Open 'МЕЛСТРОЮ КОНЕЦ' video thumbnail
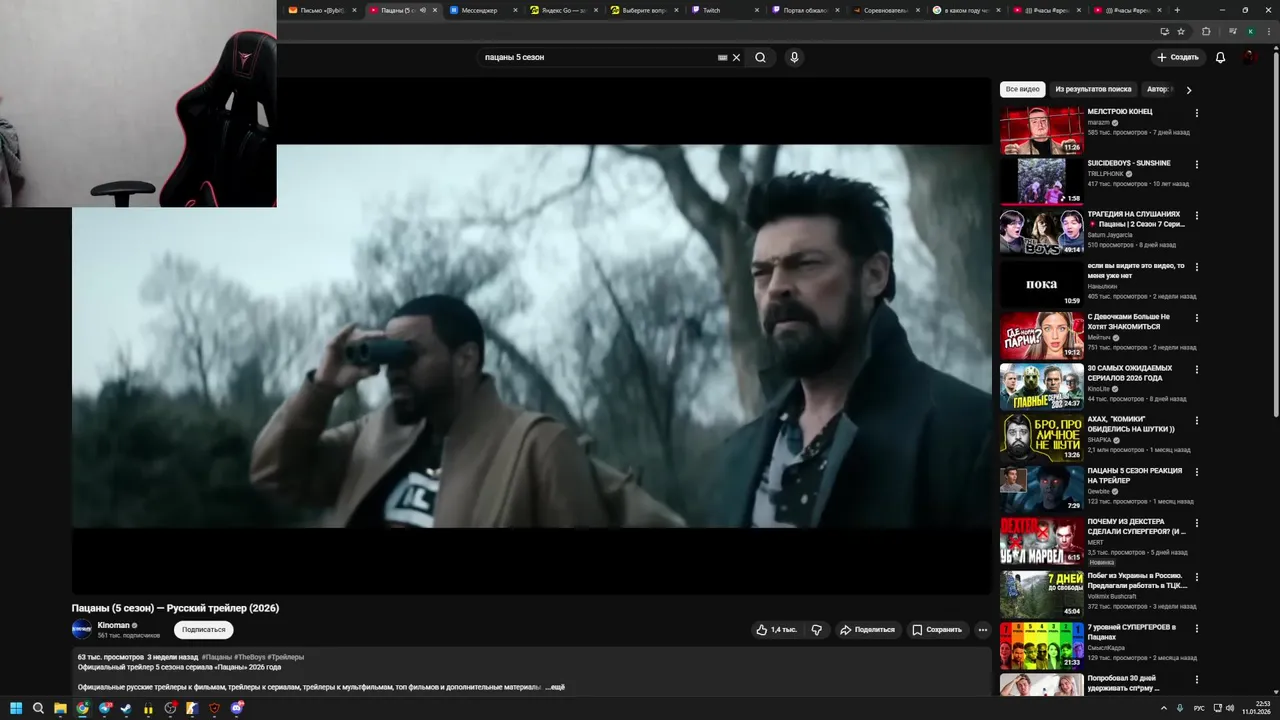 tap(1041, 130)
